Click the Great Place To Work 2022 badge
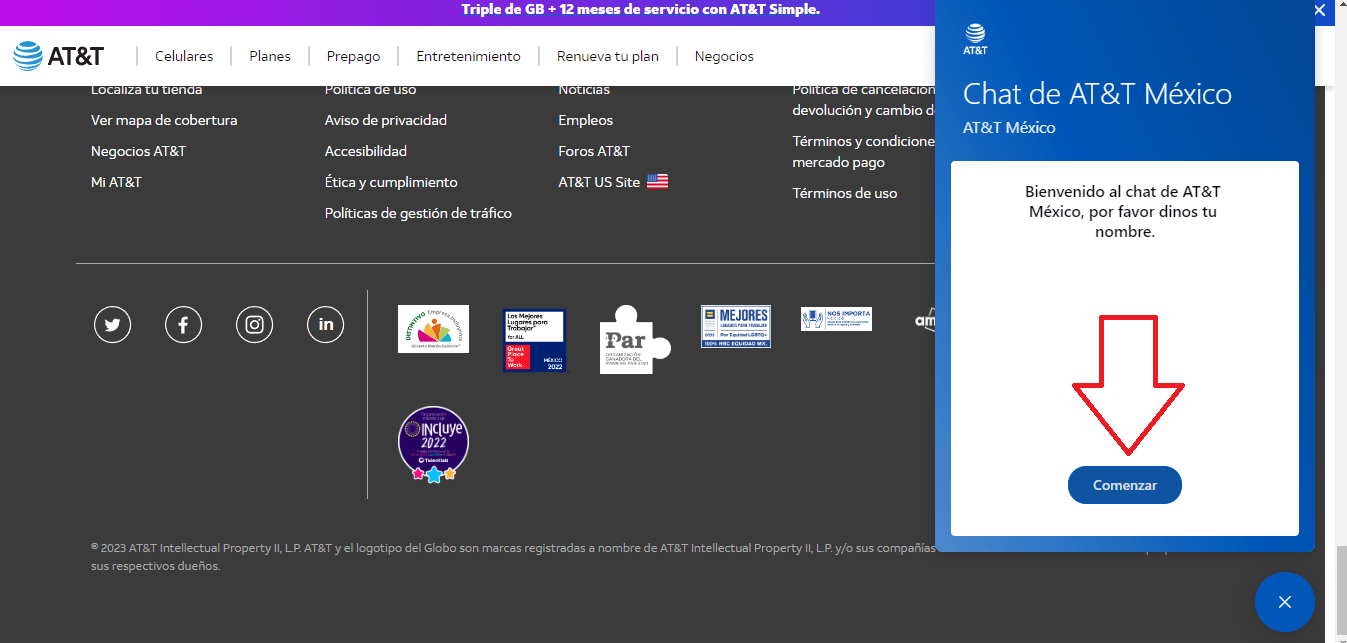The width and height of the screenshot is (1347, 643). 534,340
